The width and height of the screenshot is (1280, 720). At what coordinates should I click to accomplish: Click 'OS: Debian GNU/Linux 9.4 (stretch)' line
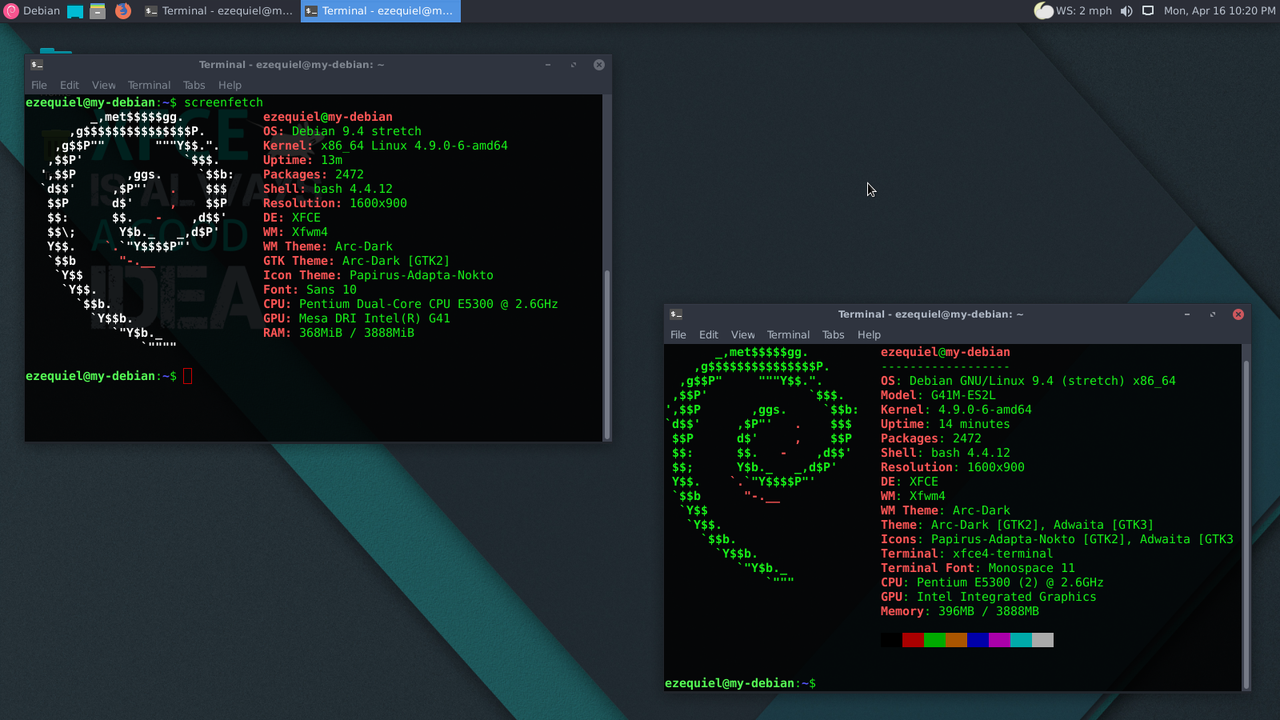tap(1028, 381)
